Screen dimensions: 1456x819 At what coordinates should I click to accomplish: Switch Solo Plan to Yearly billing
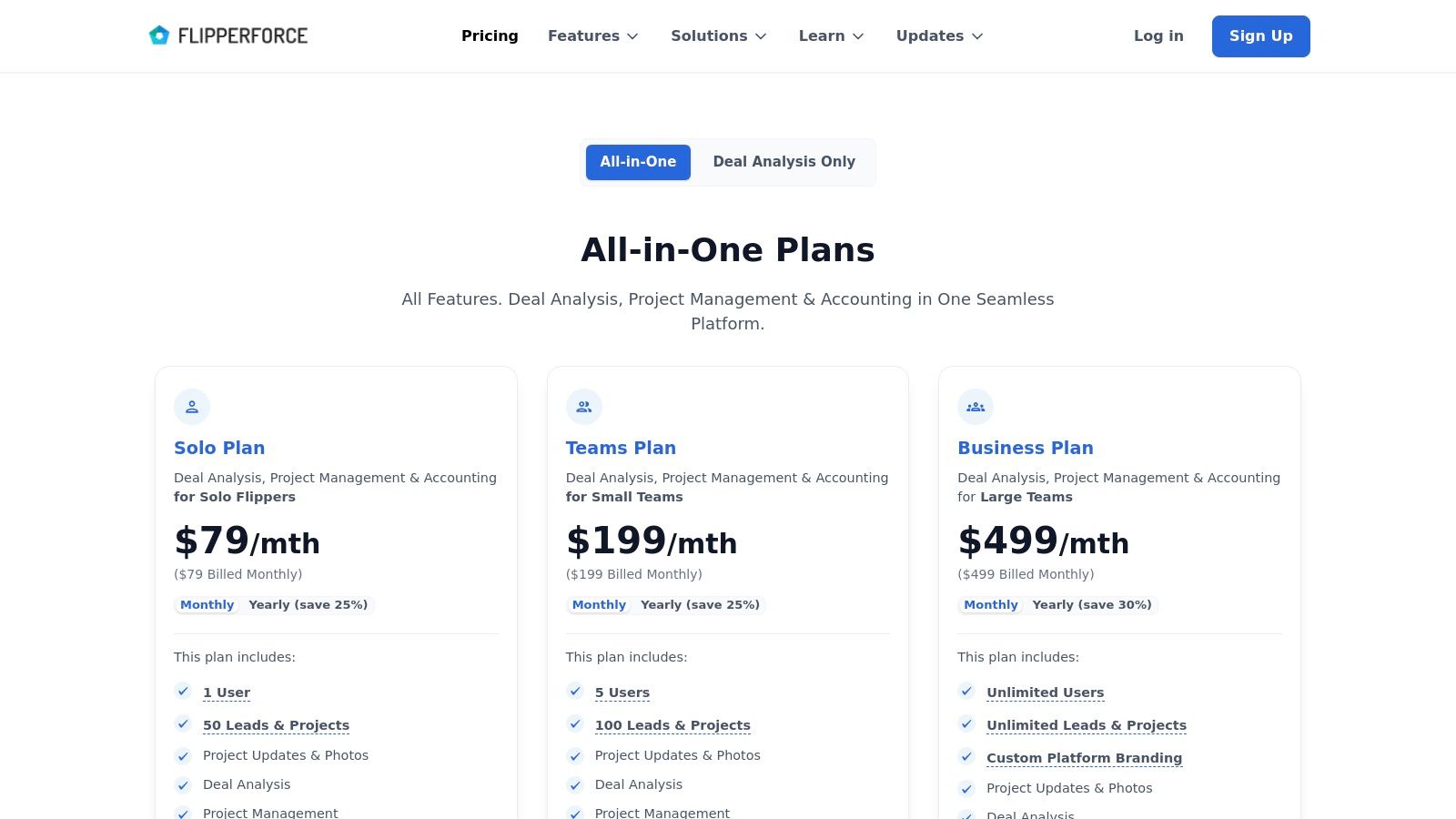tap(308, 605)
